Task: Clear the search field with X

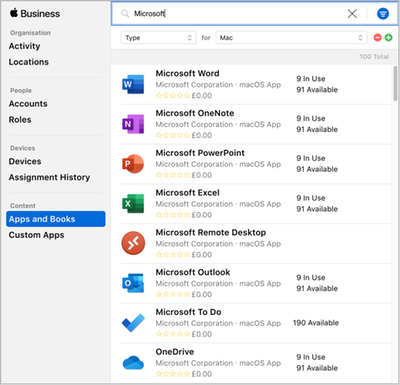Action: click(x=352, y=14)
